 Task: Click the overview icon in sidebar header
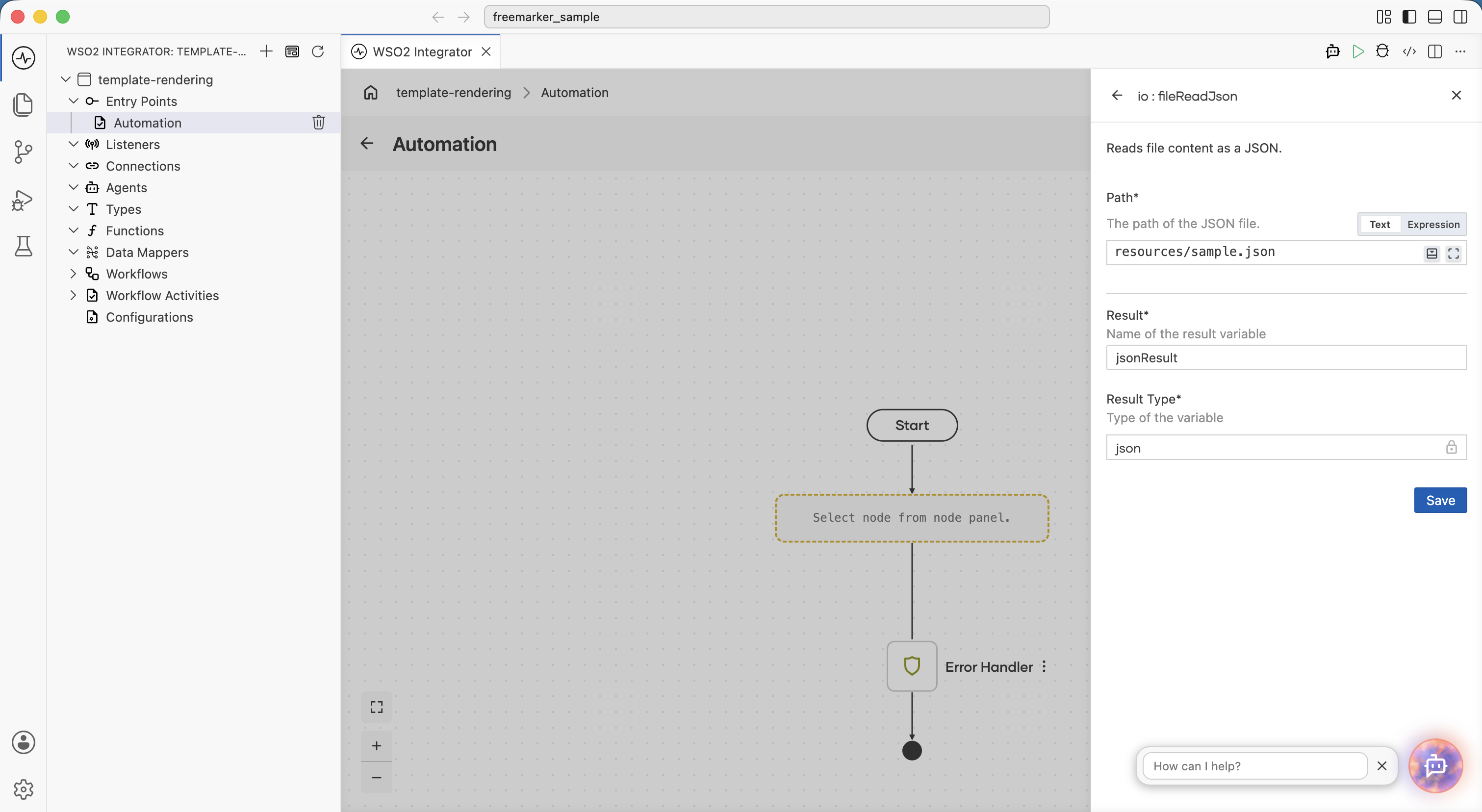[292, 51]
